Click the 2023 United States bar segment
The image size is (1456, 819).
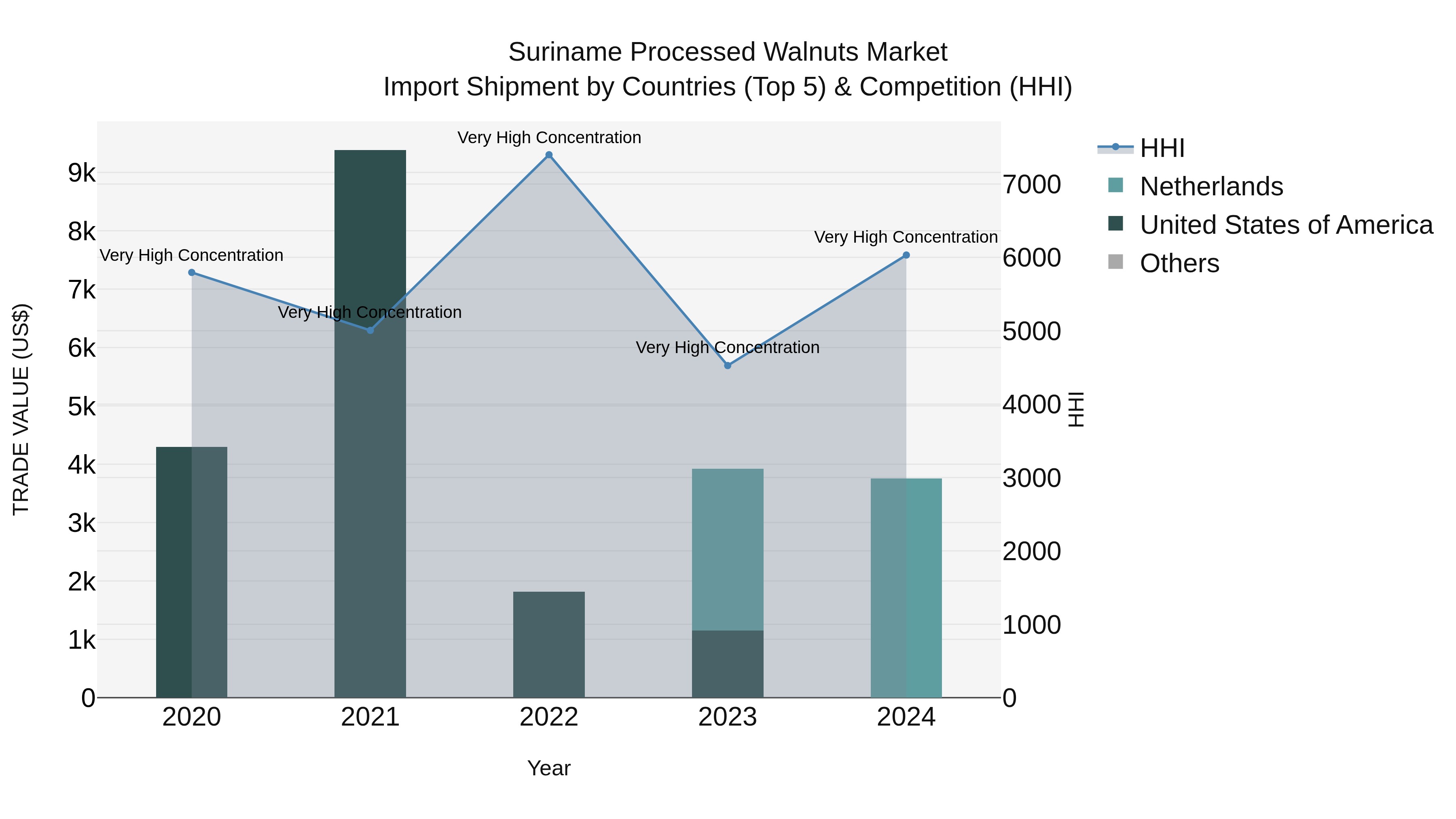tap(728, 664)
